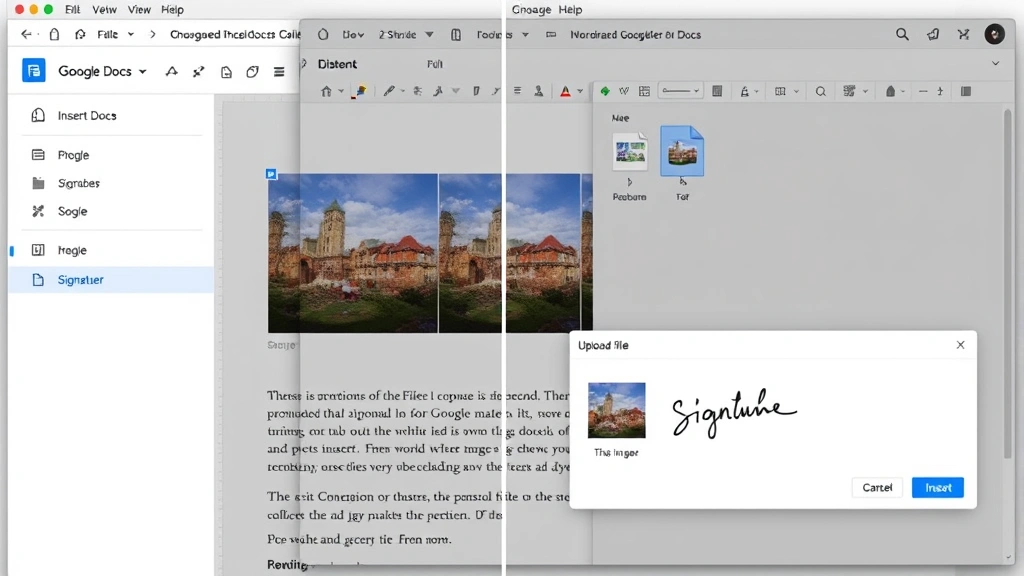
Task: Toggle the text alignment option
Action: point(517,91)
